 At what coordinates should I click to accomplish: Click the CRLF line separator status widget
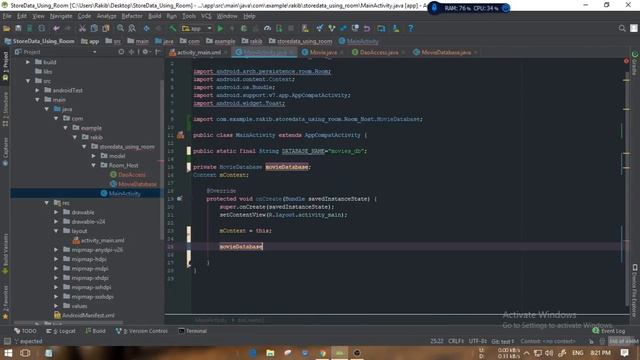tap(456, 341)
